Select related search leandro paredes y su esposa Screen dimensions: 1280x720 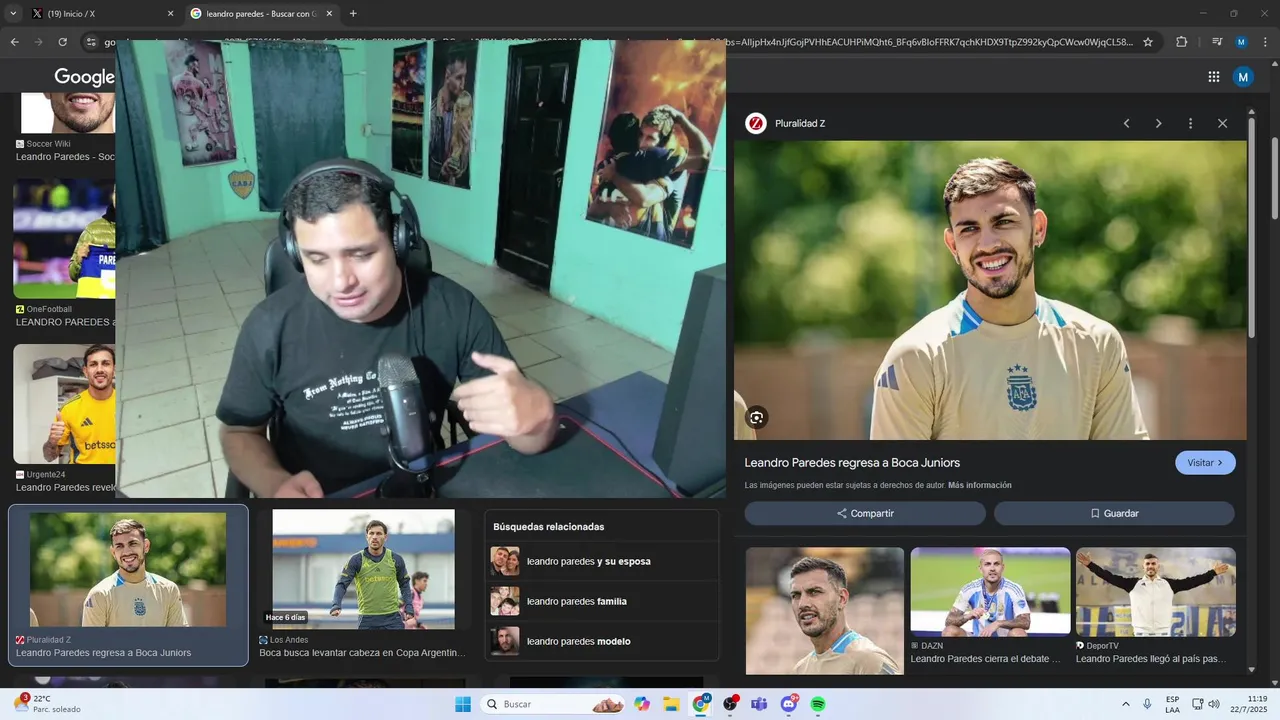(x=602, y=561)
